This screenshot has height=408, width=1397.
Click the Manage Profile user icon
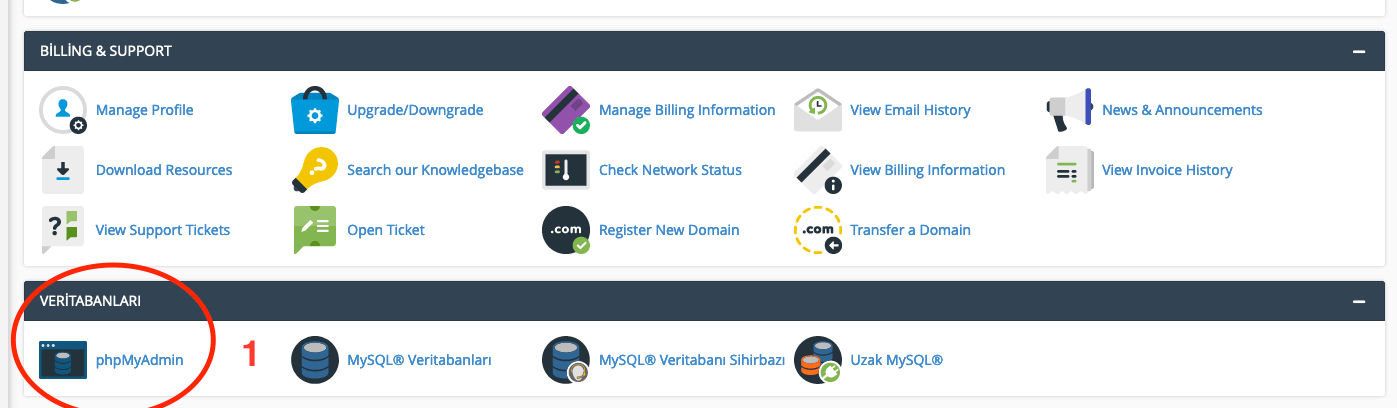pos(63,110)
